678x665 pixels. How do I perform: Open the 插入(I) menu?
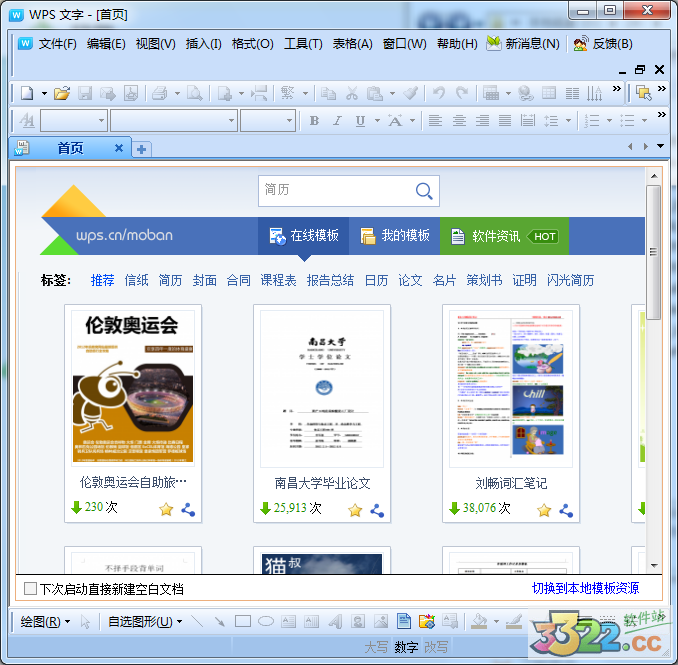(204, 44)
